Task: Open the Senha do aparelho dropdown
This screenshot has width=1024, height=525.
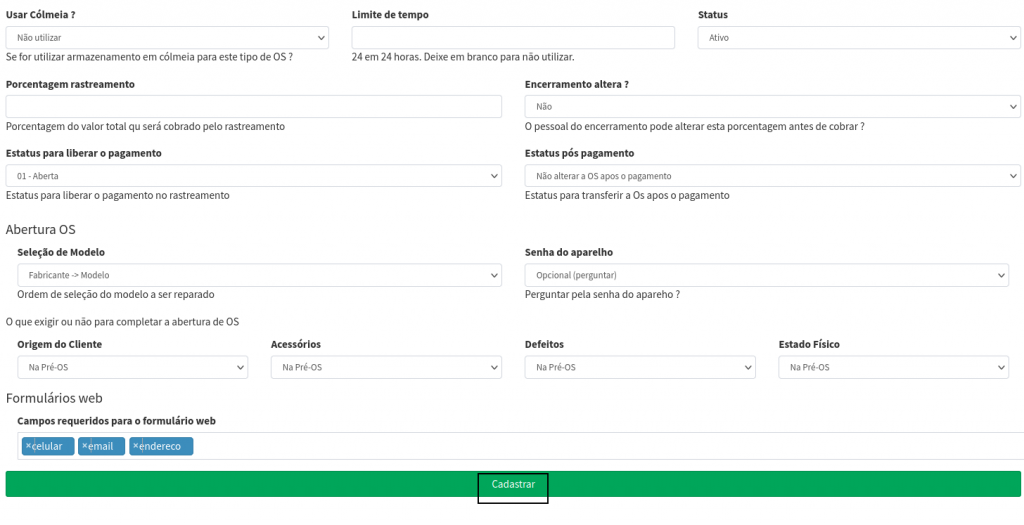Action: coord(766,275)
